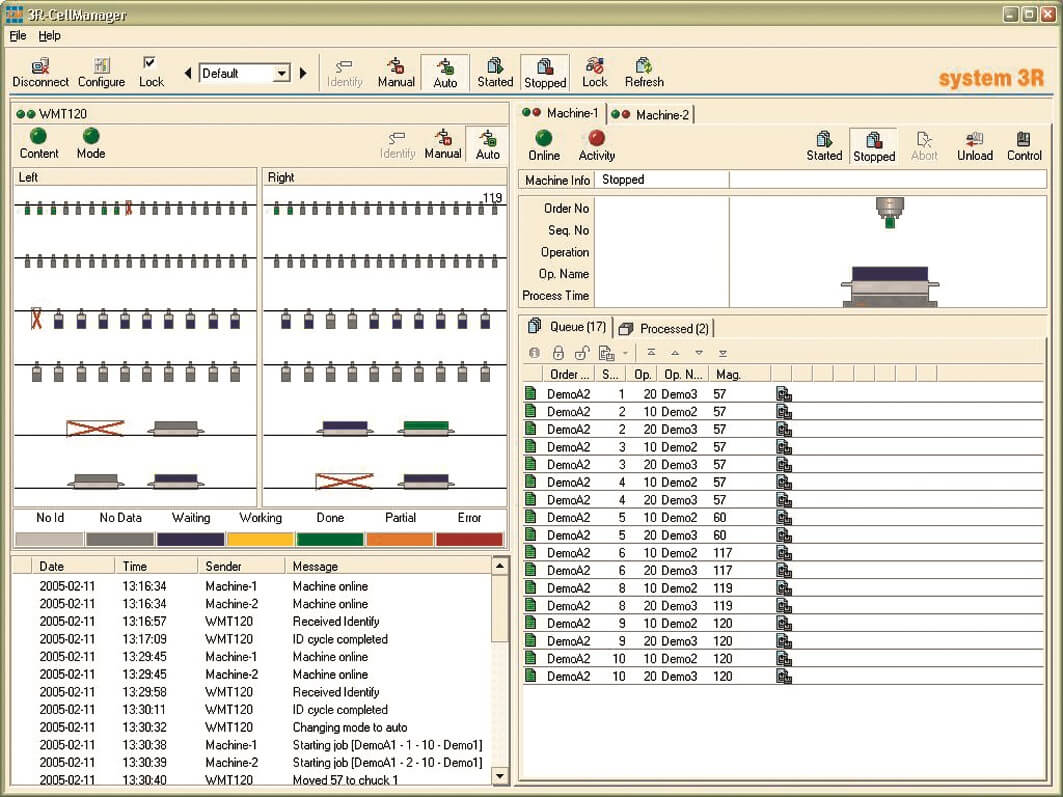Go to next layout with right arrow
The height and width of the screenshot is (797, 1063).
pos(303,73)
